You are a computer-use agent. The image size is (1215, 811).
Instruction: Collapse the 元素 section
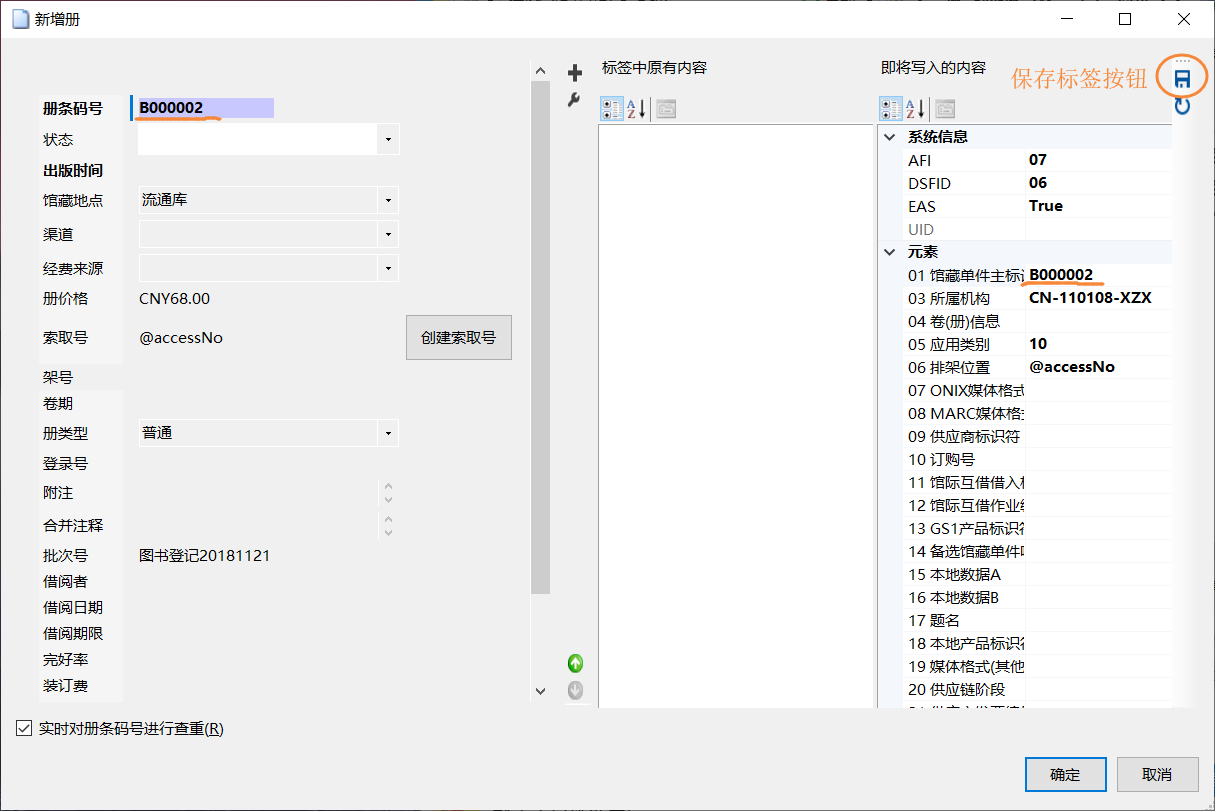[x=890, y=252]
